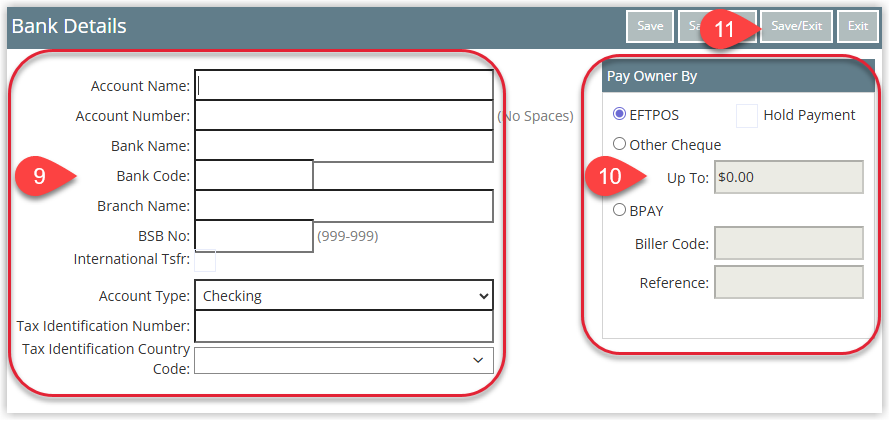This screenshot has width=890, height=421.
Task: Click the Up To amount field
Action: [x=789, y=177]
